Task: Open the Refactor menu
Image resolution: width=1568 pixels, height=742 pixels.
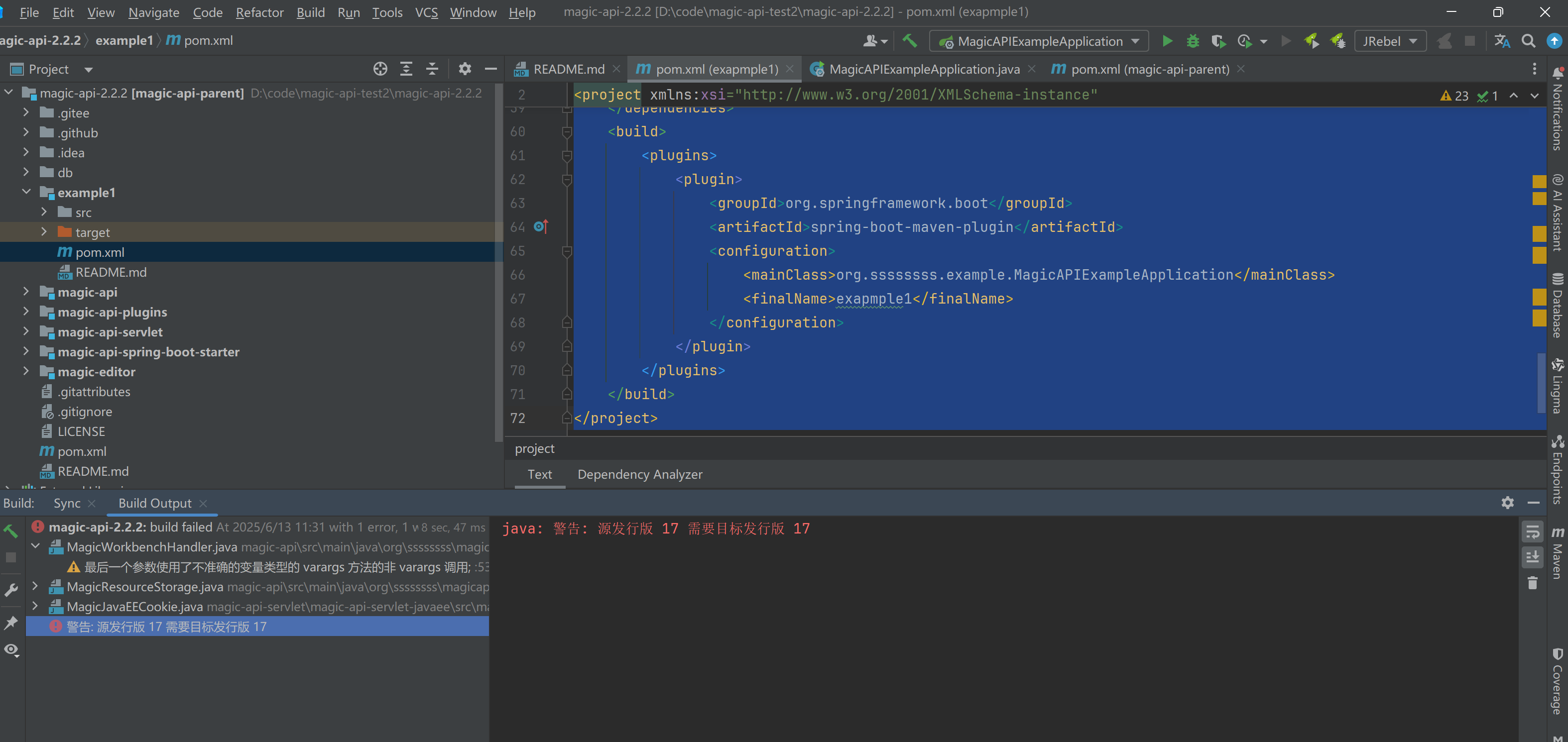Action: click(x=259, y=12)
